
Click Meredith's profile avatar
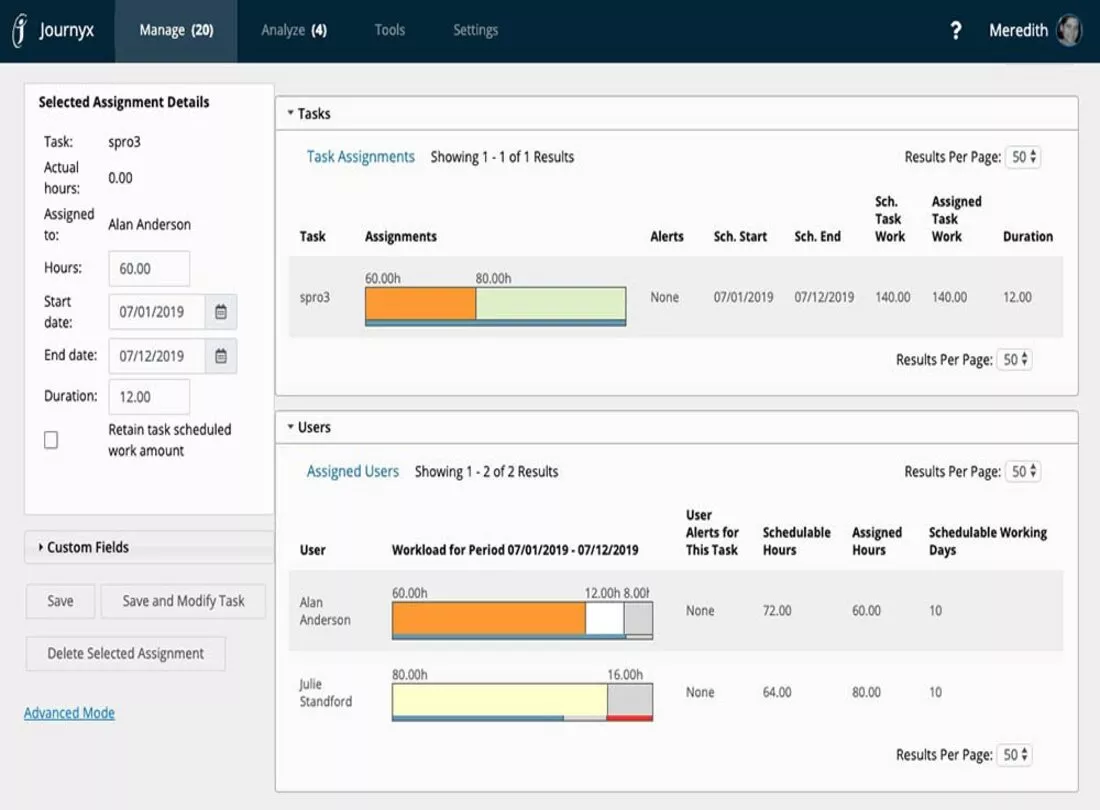pos(1069,30)
